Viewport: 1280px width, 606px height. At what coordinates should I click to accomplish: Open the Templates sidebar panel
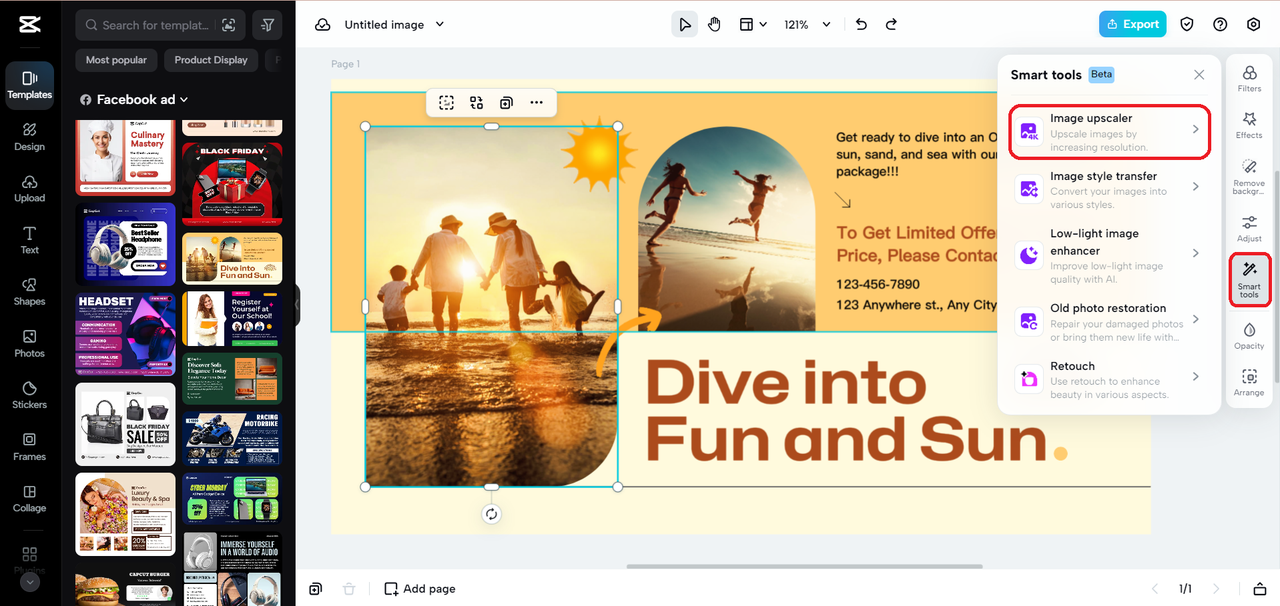(30, 84)
